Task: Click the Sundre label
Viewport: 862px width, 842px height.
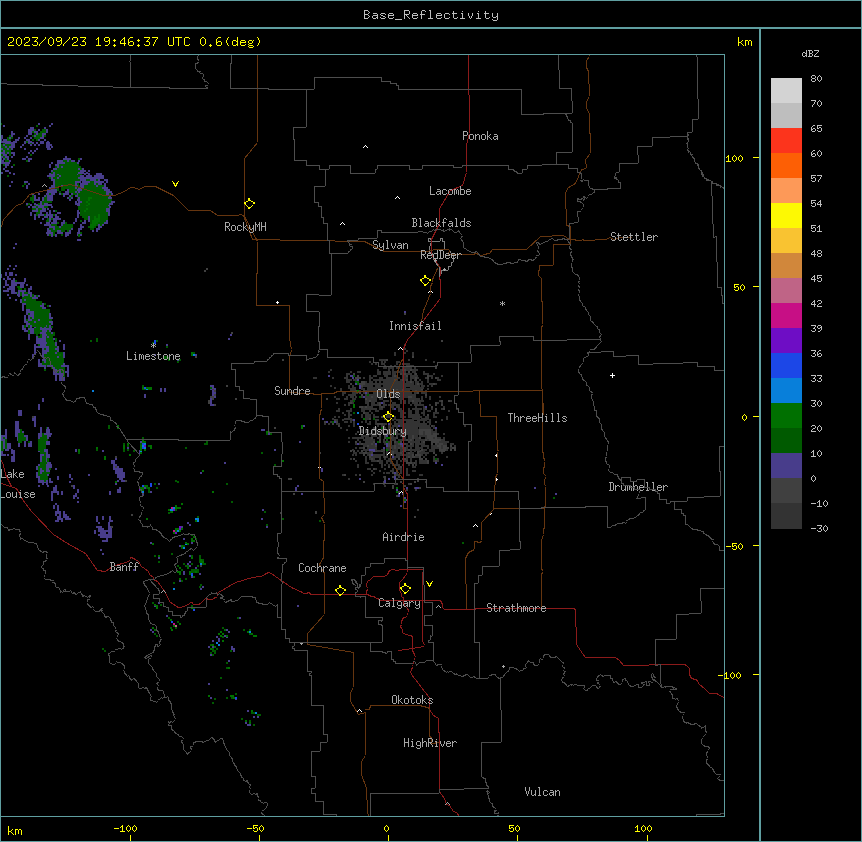Action: coord(292,391)
